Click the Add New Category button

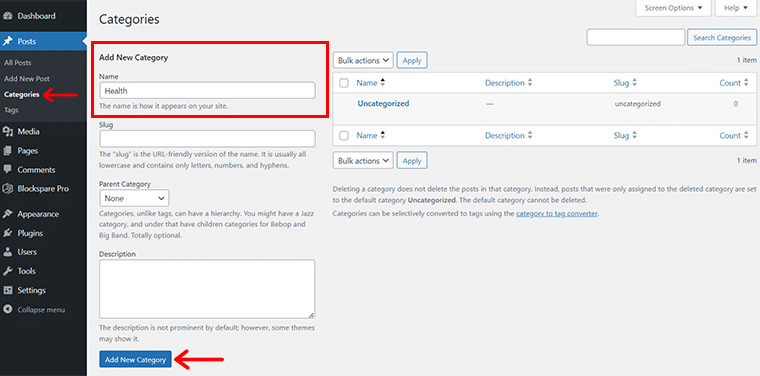pos(135,360)
